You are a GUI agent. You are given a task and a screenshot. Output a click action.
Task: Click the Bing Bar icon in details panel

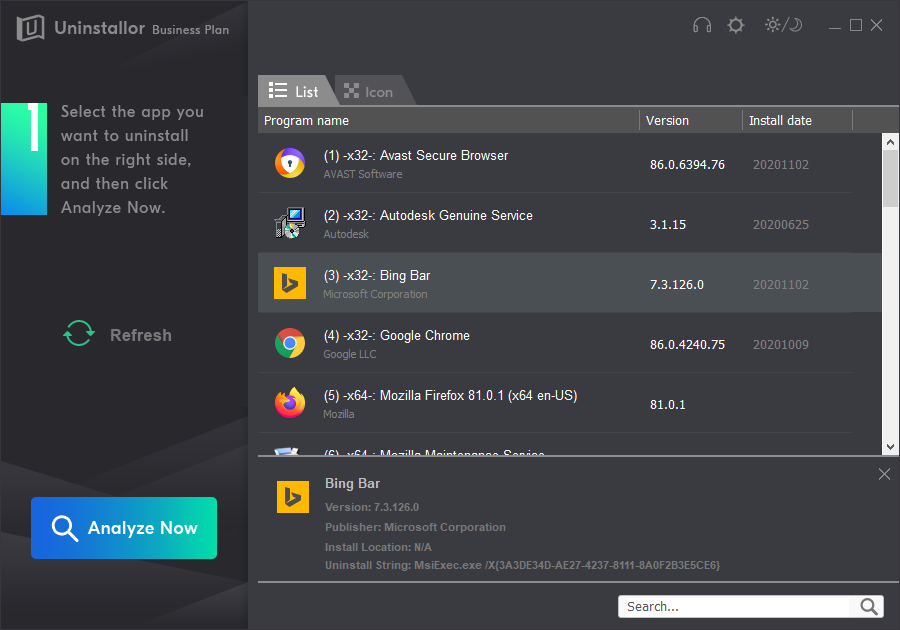(293, 496)
